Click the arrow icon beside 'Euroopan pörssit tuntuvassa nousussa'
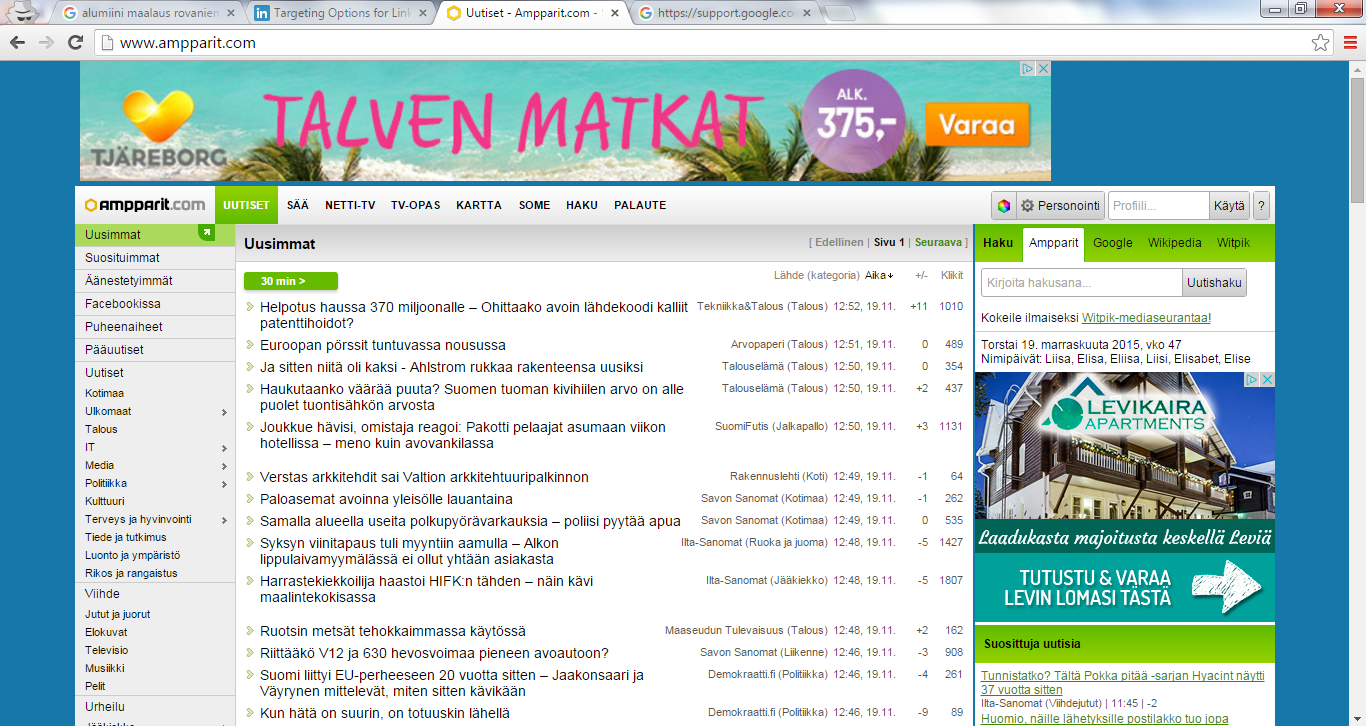Viewport: 1366px width, 726px height. tap(250, 345)
